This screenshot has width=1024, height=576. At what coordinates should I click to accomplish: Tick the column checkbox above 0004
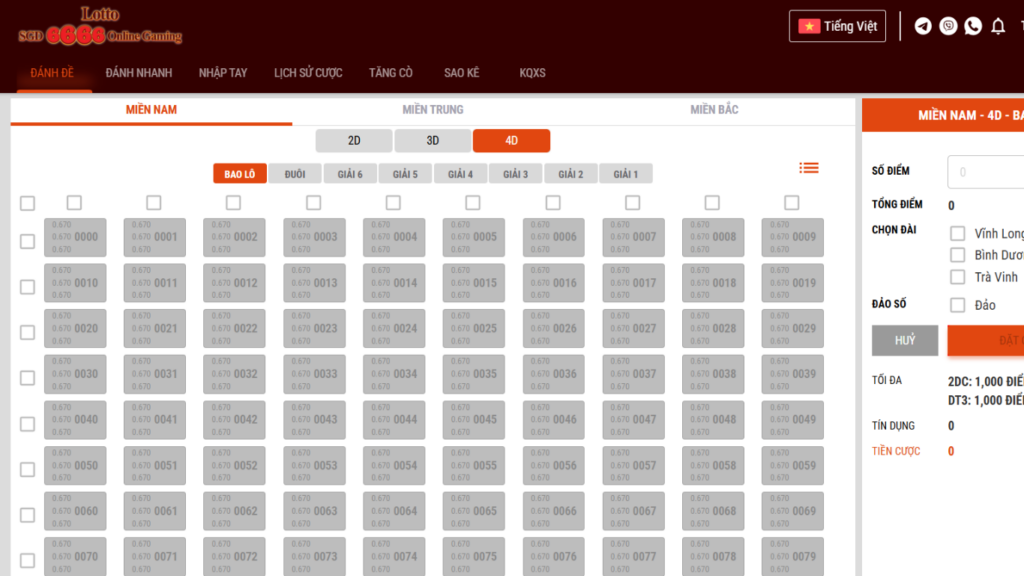pos(393,203)
